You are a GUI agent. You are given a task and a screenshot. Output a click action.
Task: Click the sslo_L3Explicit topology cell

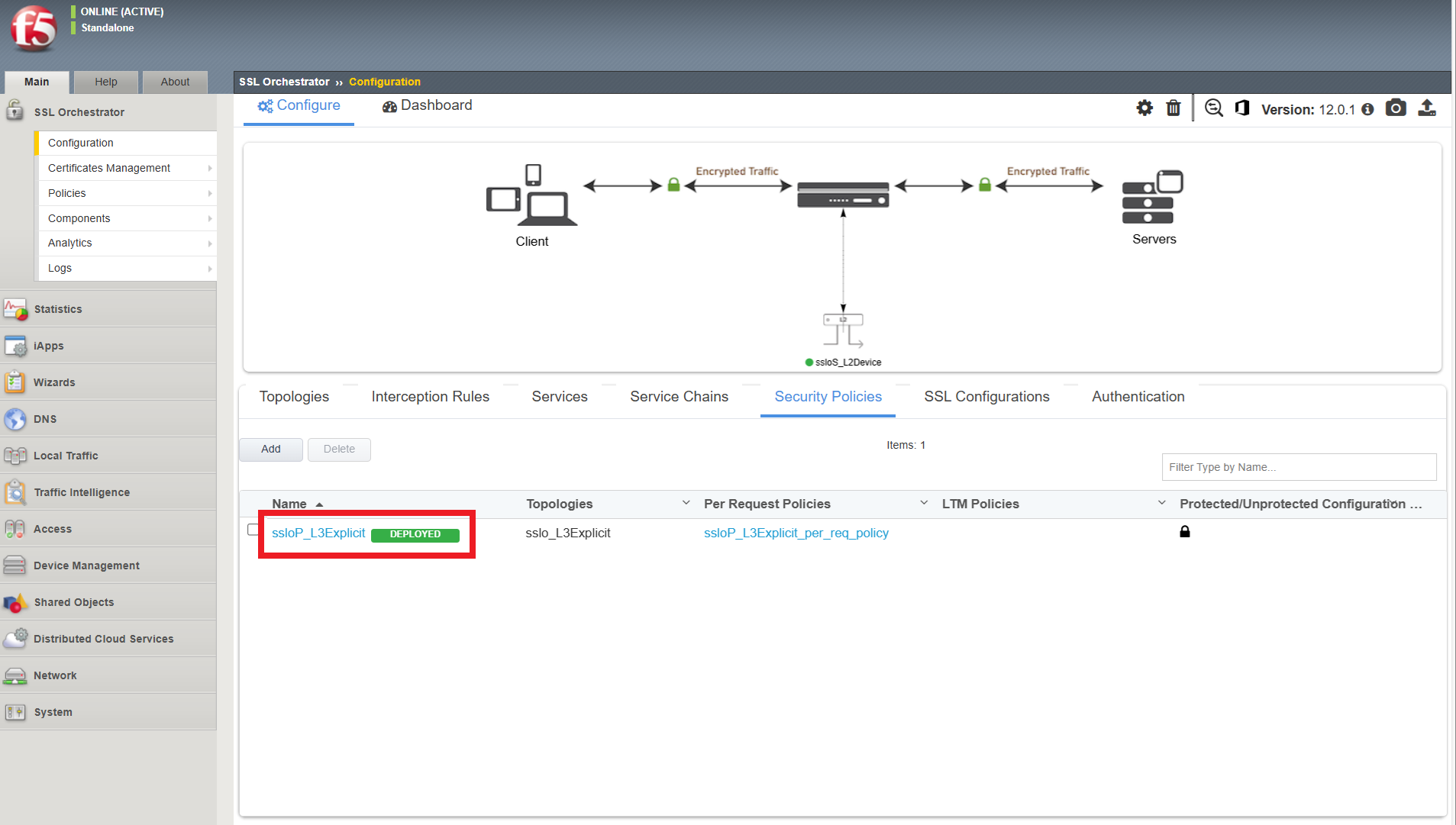click(568, 533)
